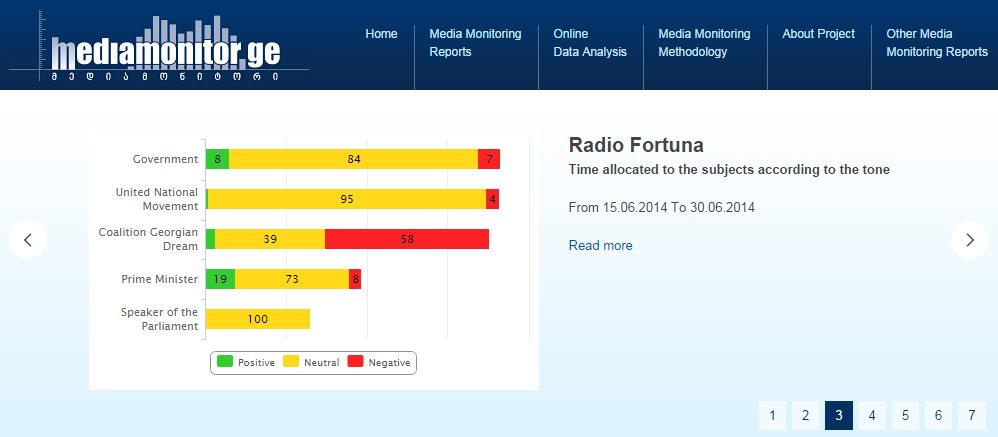
Task: Open Other Media Monitoring Reports menu
Action: pos(937,43)
